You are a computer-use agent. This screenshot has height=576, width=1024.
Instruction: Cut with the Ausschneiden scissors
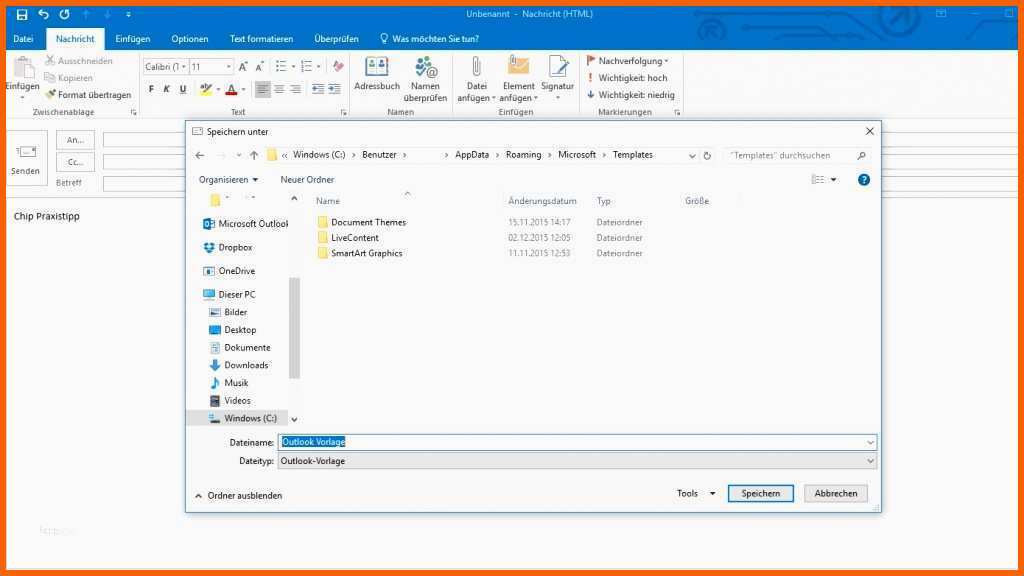click(x=79, y=61)
